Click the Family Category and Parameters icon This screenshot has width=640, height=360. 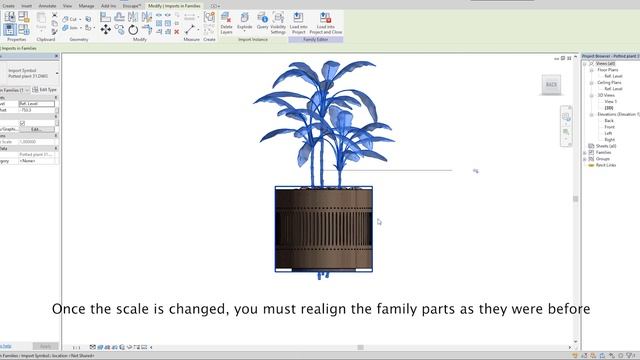pyautogui.click(x=24, y=17)
